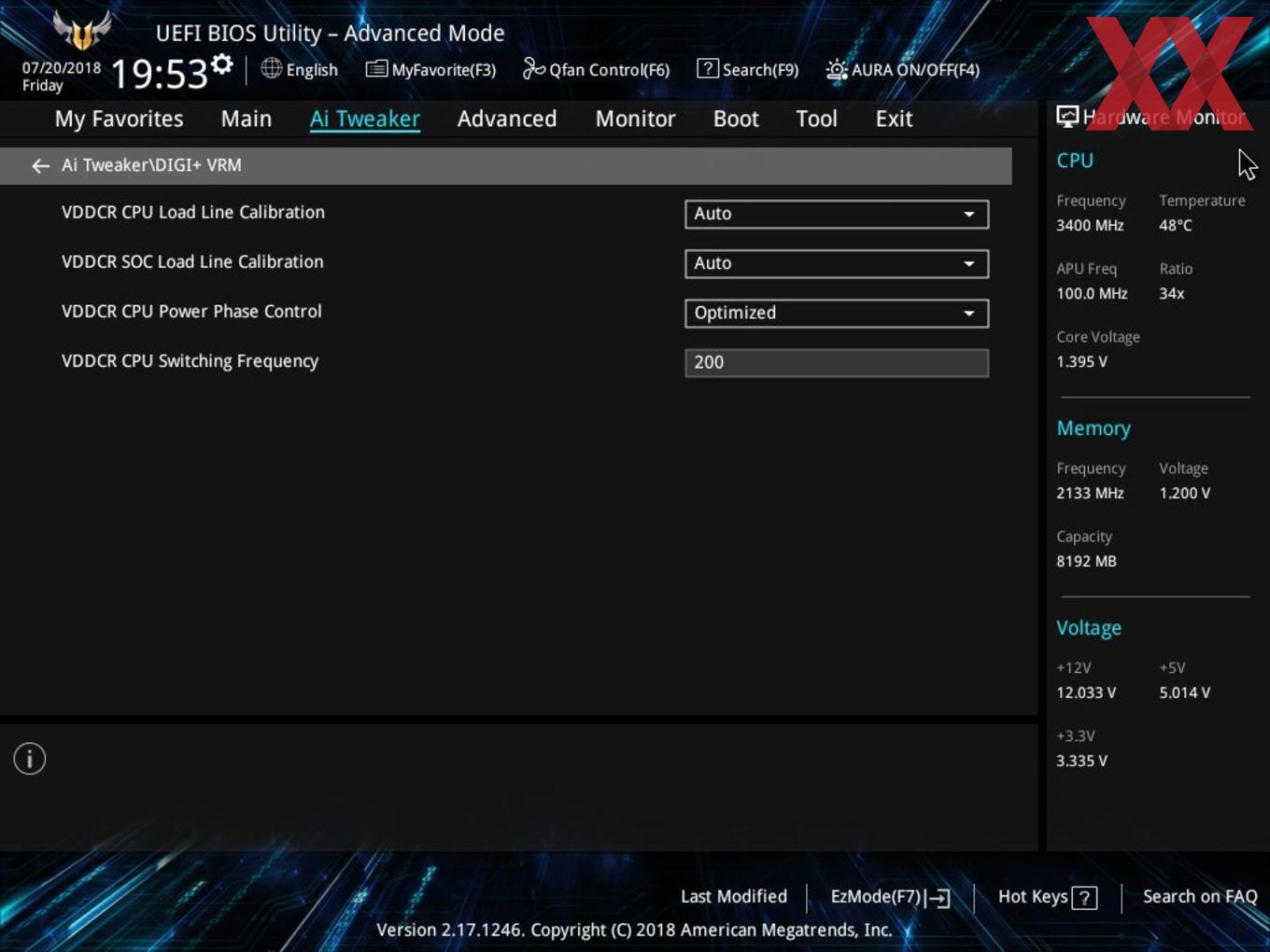Click the EzMode exit arrow icon
The height and width of the screenshot is (952, 1270).
point(938,898)
